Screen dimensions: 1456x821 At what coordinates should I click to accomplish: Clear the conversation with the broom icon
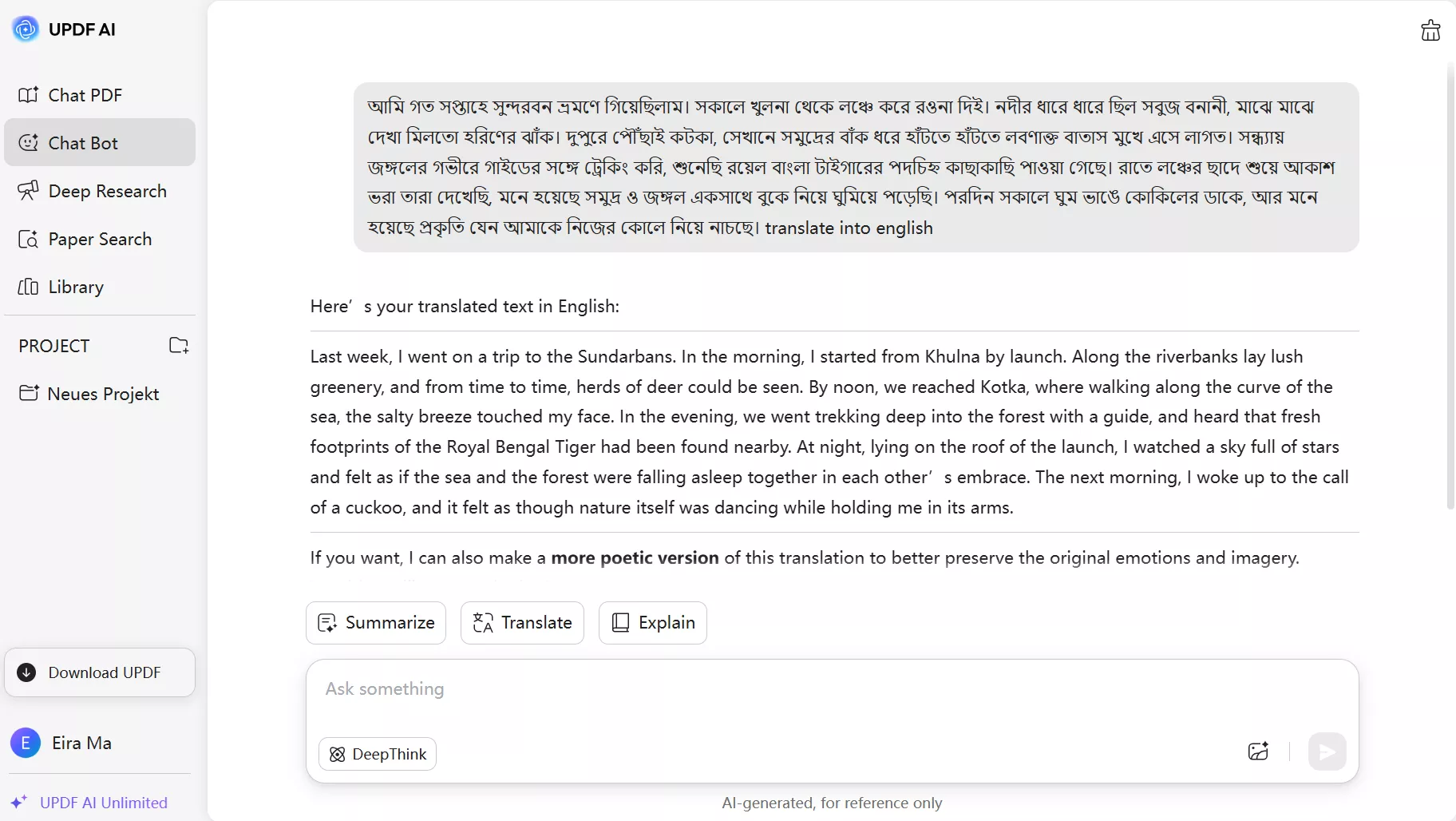(1430, 30)
